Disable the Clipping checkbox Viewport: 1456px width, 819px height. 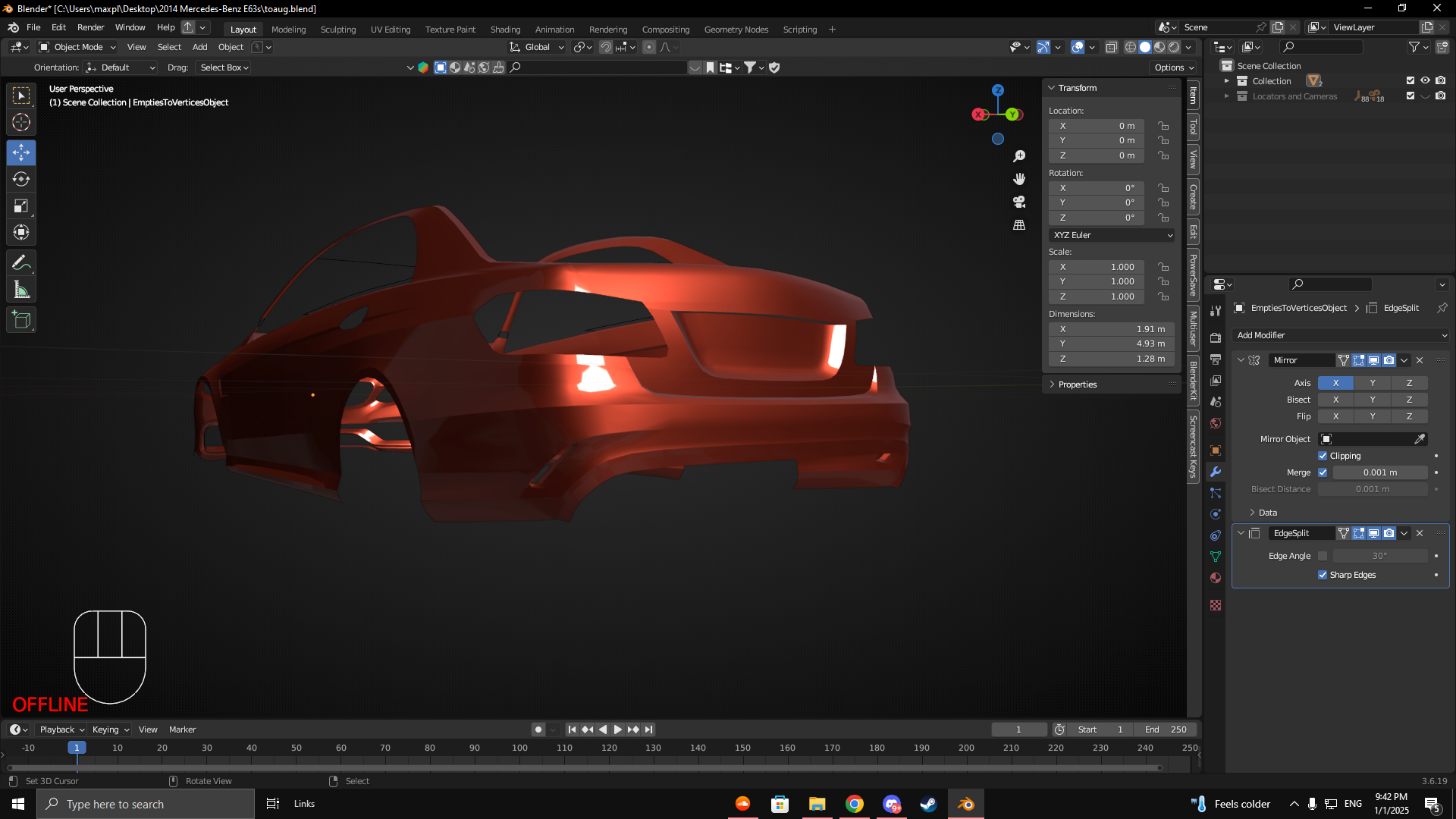(1323, 456)
